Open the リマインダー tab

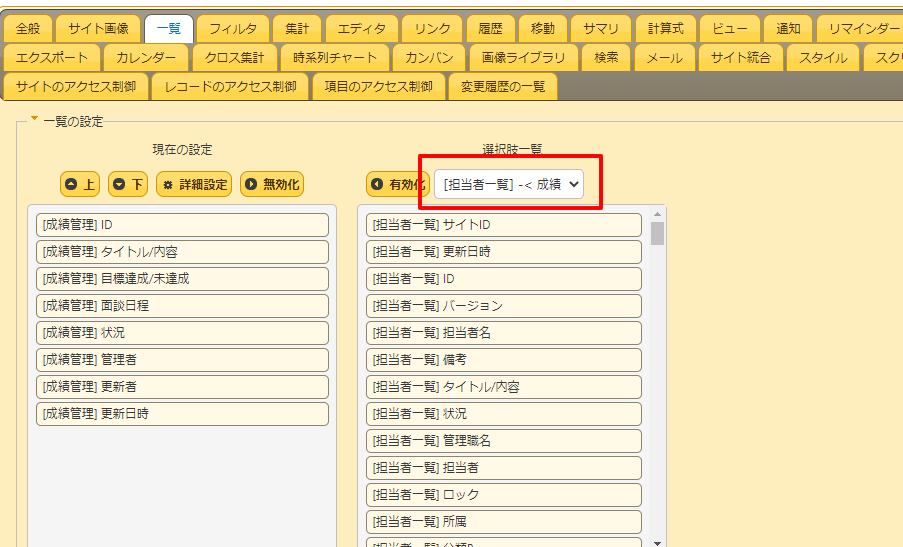(861, 28)
